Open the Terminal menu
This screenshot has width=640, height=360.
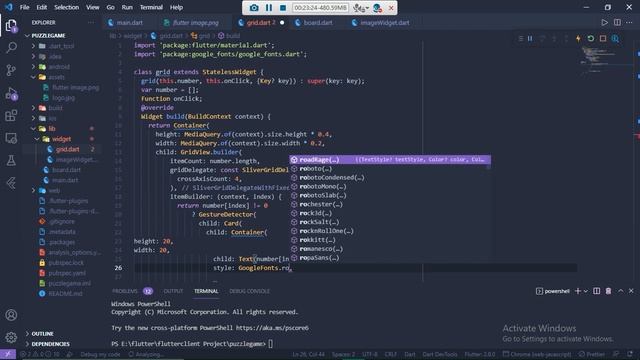coord(151,7)
